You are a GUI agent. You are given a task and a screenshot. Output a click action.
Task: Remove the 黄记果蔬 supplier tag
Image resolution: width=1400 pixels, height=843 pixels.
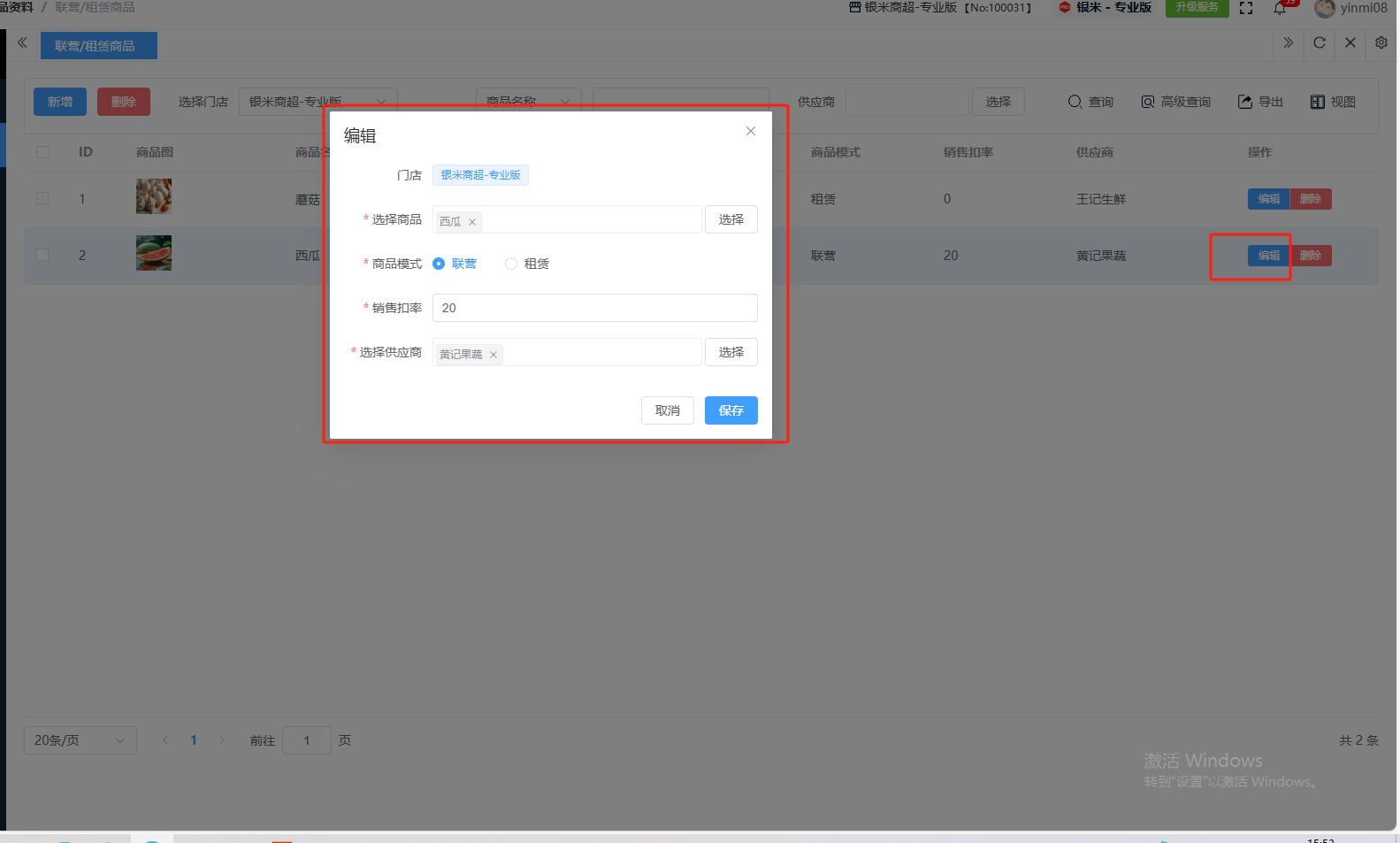(x=493, y=355)
